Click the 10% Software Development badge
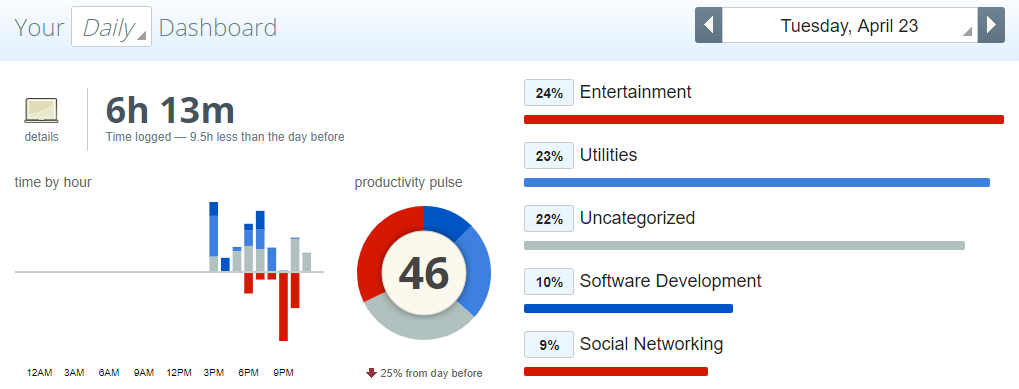This screenshot has height=389, width=1019. click(549, 282)
